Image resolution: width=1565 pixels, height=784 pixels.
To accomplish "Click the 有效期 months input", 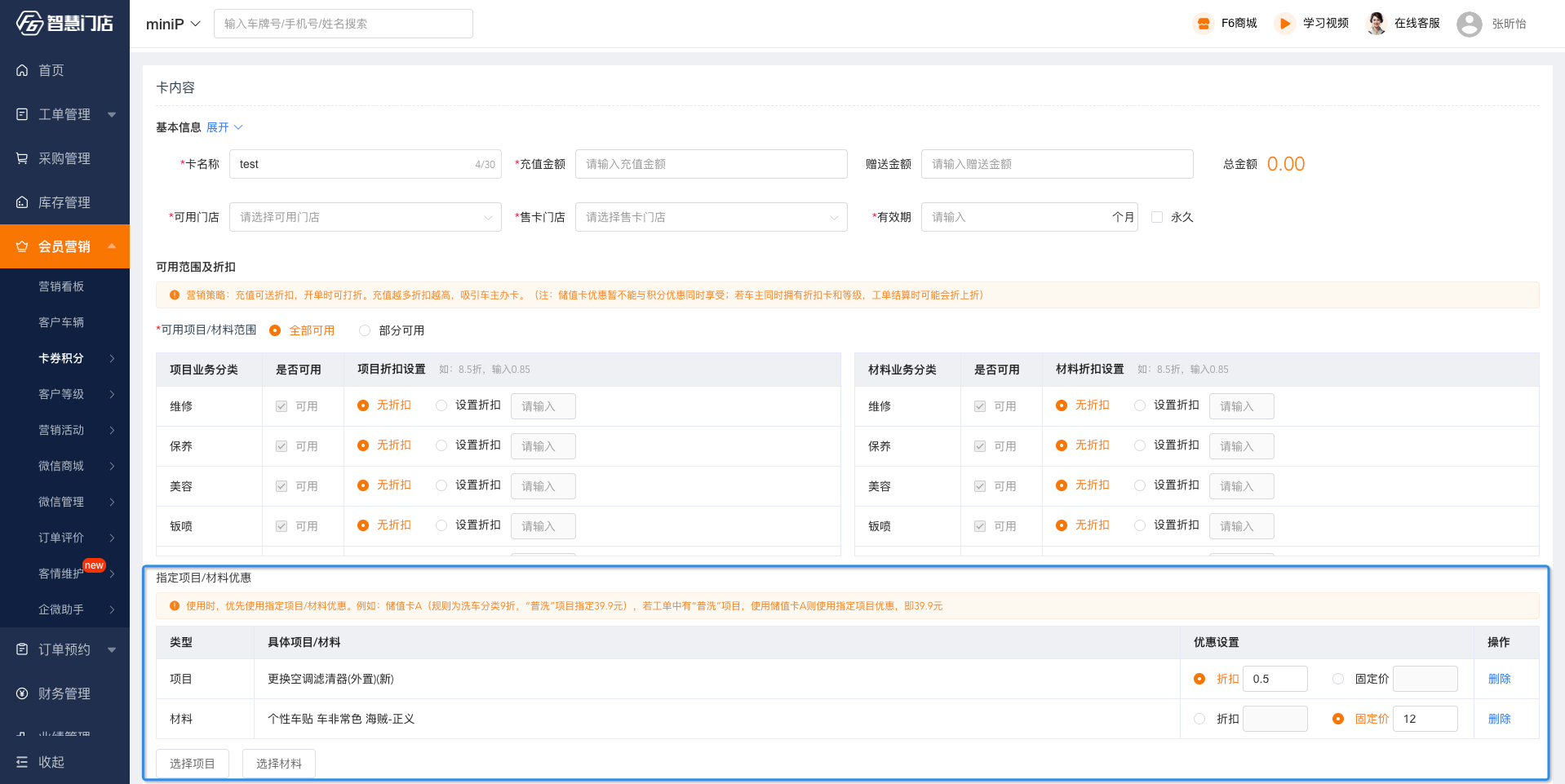I will (1029, 217).
